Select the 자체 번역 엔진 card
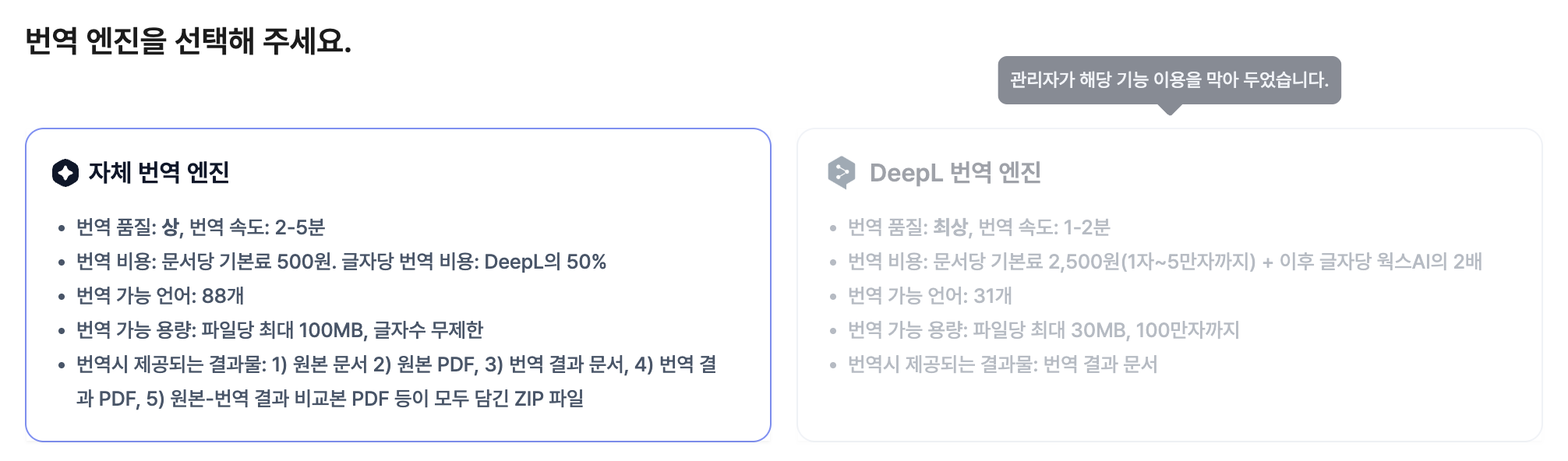 pos(398,285)
